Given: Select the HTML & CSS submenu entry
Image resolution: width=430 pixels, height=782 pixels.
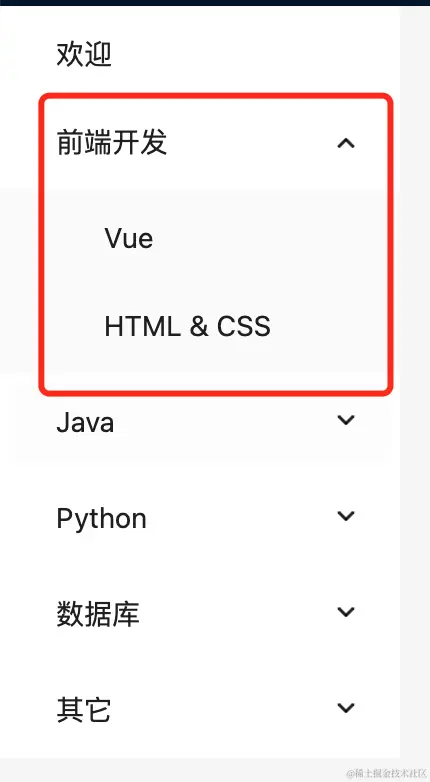Looking at the screenshot, I should click(188, 327).
